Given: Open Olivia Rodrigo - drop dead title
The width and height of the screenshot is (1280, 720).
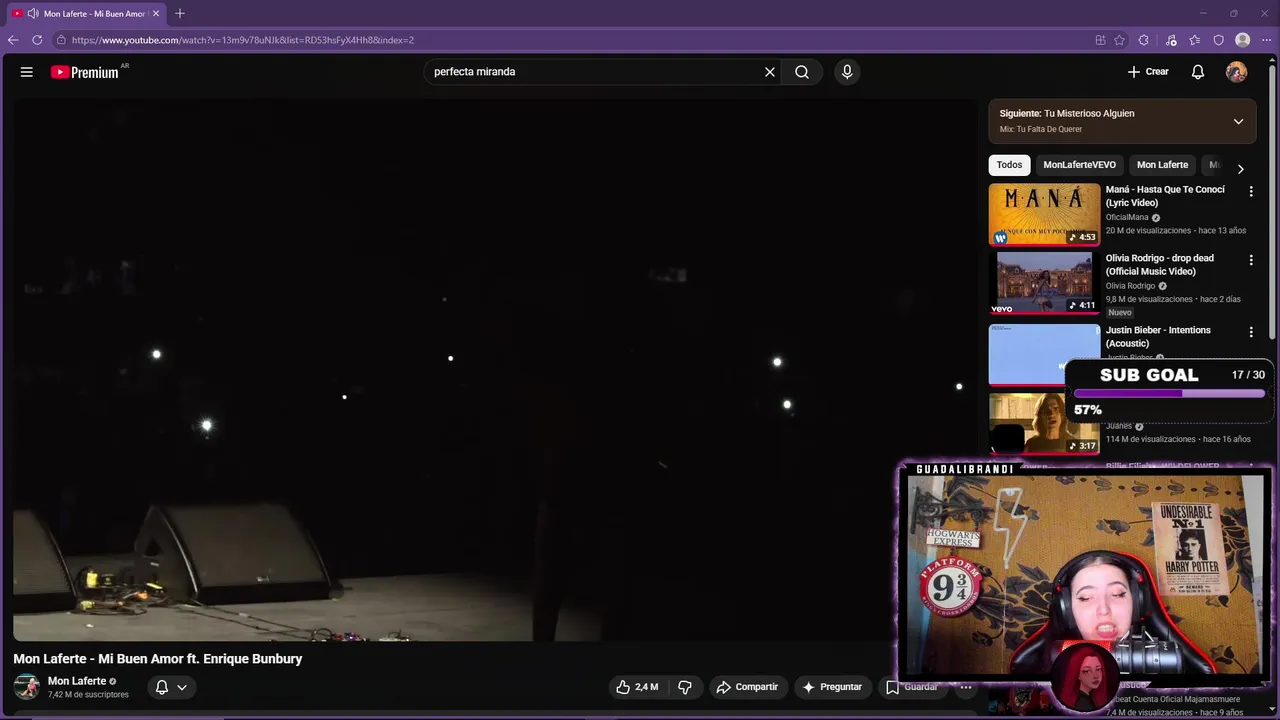Looking at the screenshot, I should tap(1160, 265).
